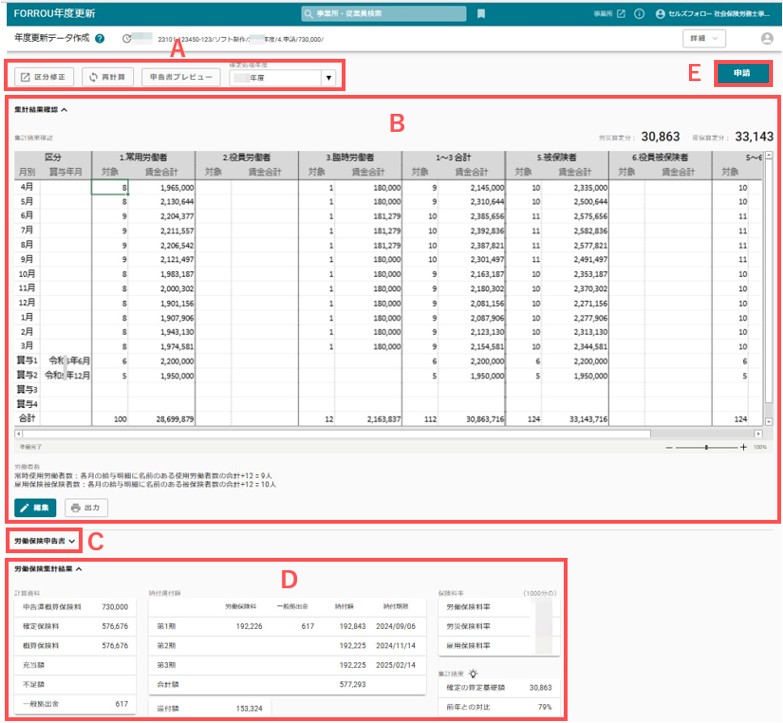
Task: Click the 雇保算定分 33,143 figure
Action: [754, 136]
